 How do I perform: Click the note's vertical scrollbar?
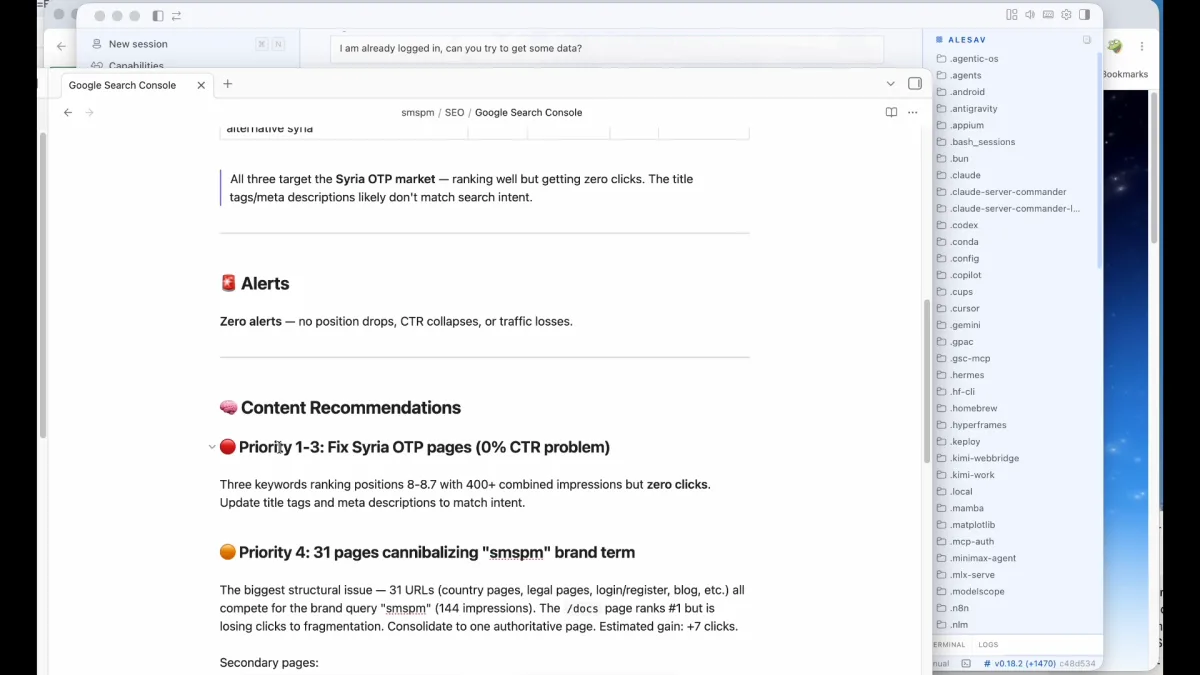927,380
